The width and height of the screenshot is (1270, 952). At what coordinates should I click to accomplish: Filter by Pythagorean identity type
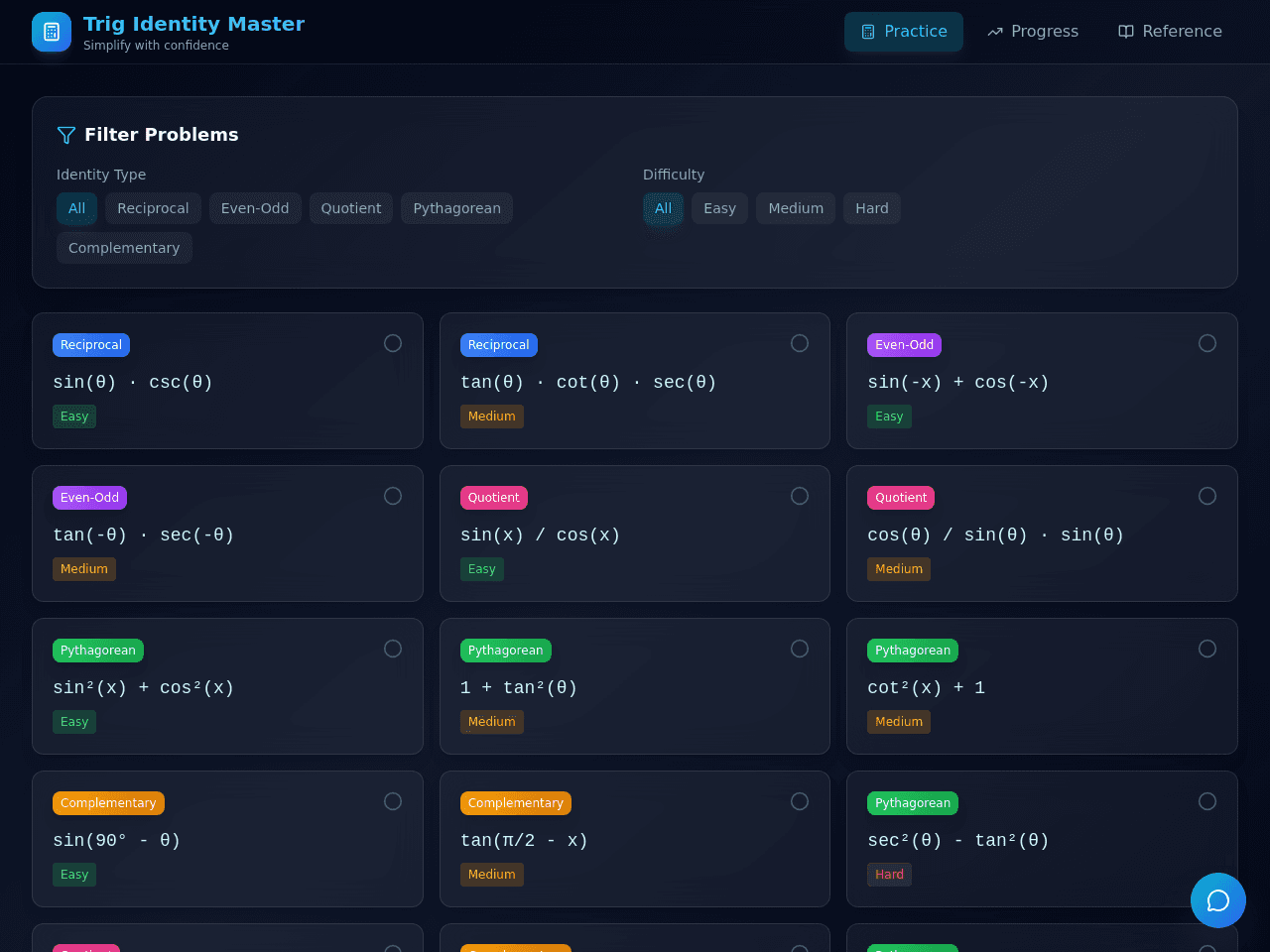point(457,208)
